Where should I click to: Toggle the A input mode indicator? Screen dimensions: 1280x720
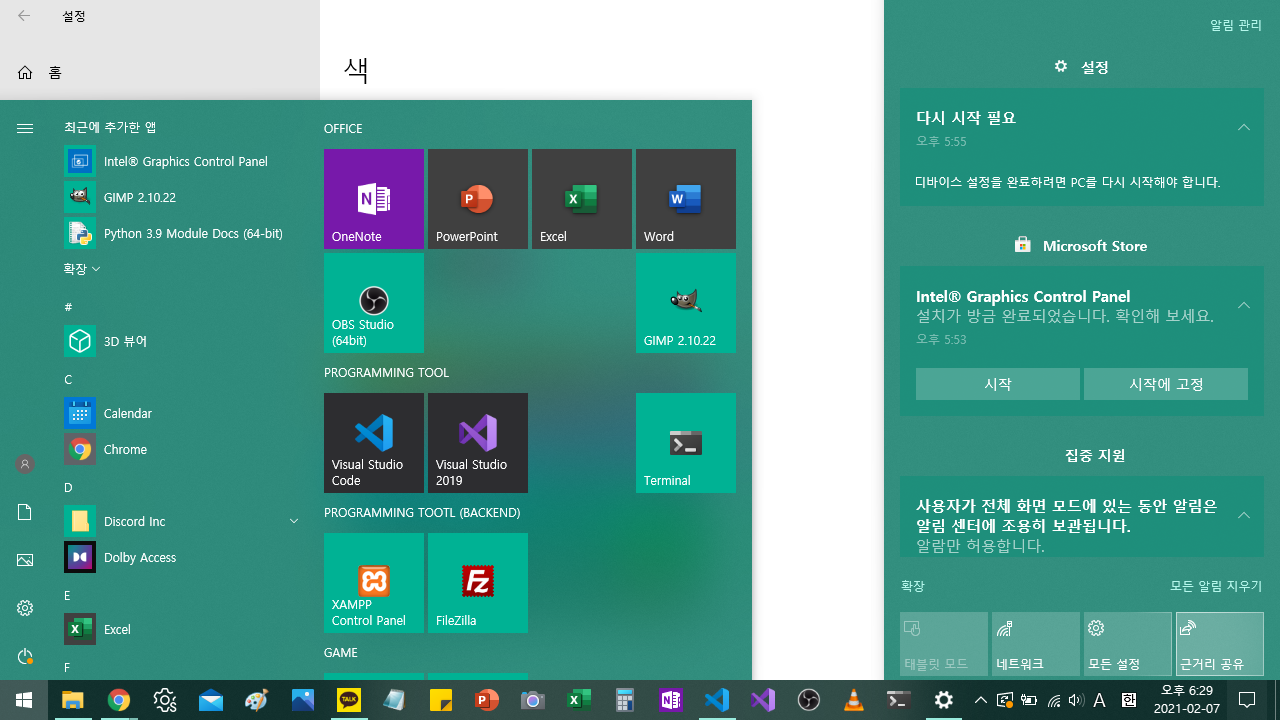[1100, 700]
